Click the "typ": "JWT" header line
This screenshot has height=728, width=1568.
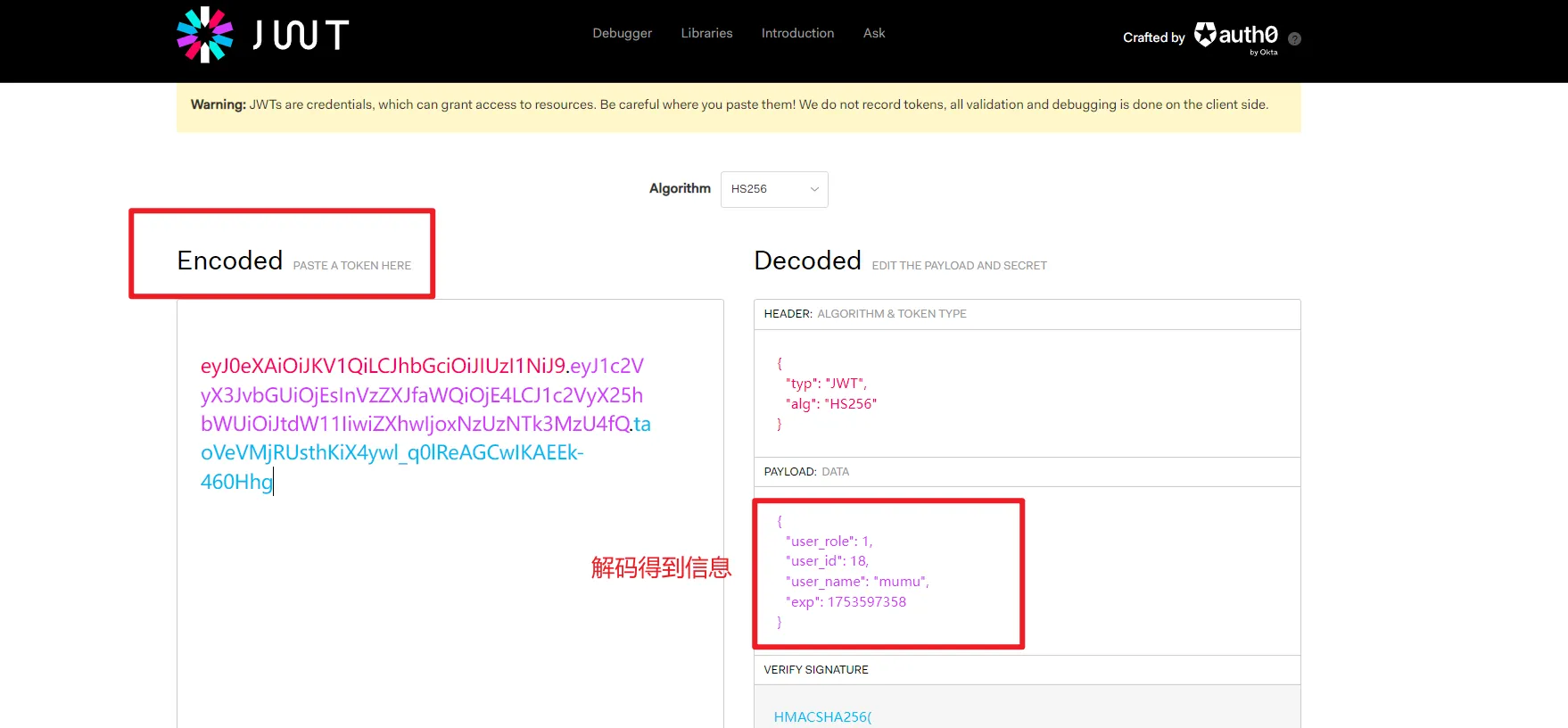point(826,384)
